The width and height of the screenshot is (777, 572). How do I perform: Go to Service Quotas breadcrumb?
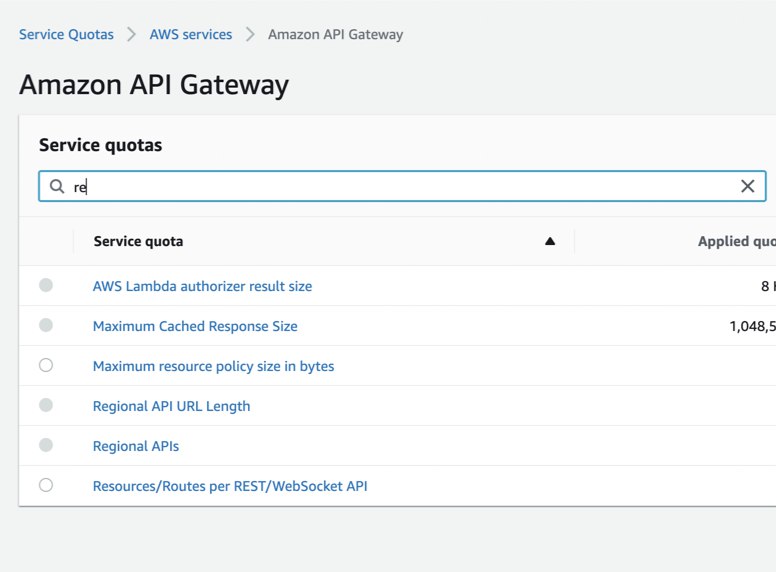[x=66, y=34]
